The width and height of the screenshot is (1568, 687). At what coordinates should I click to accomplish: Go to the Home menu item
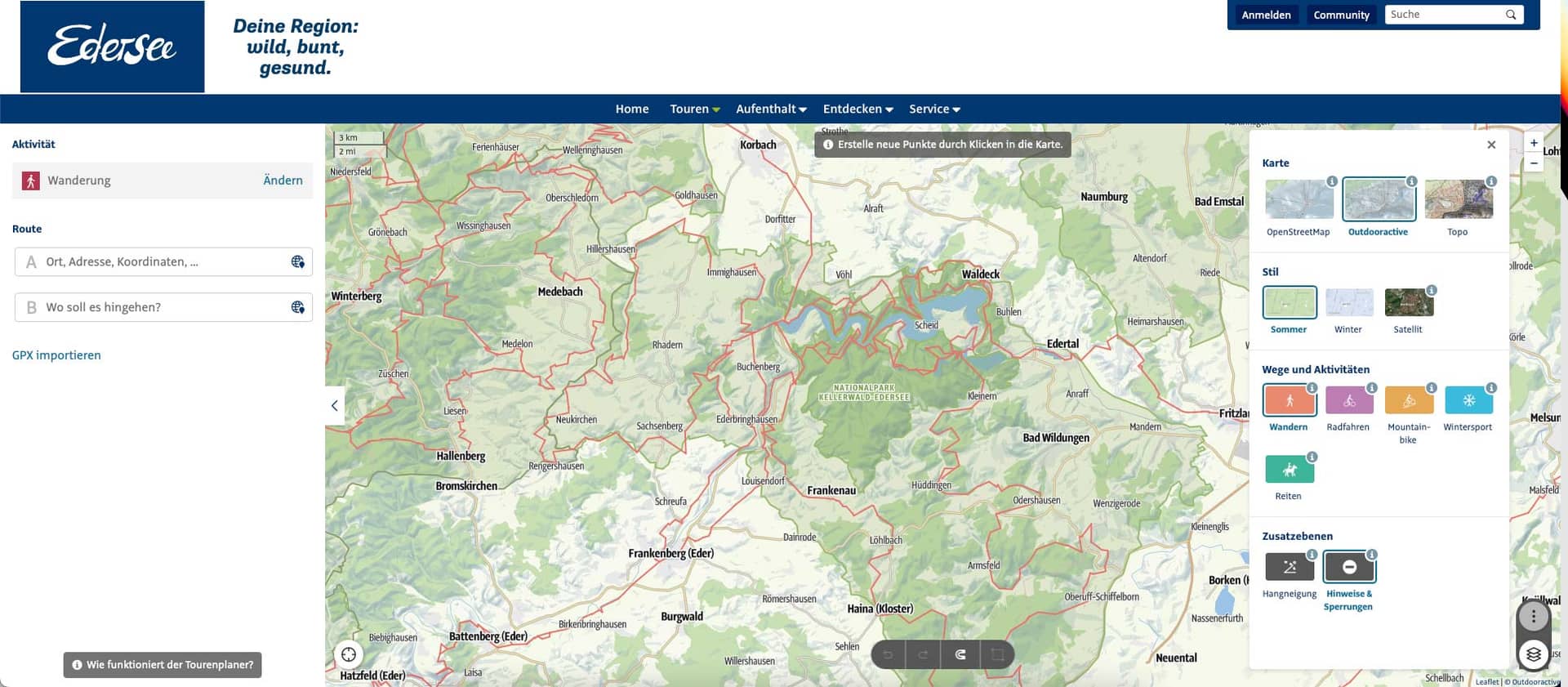coord(631,109)
